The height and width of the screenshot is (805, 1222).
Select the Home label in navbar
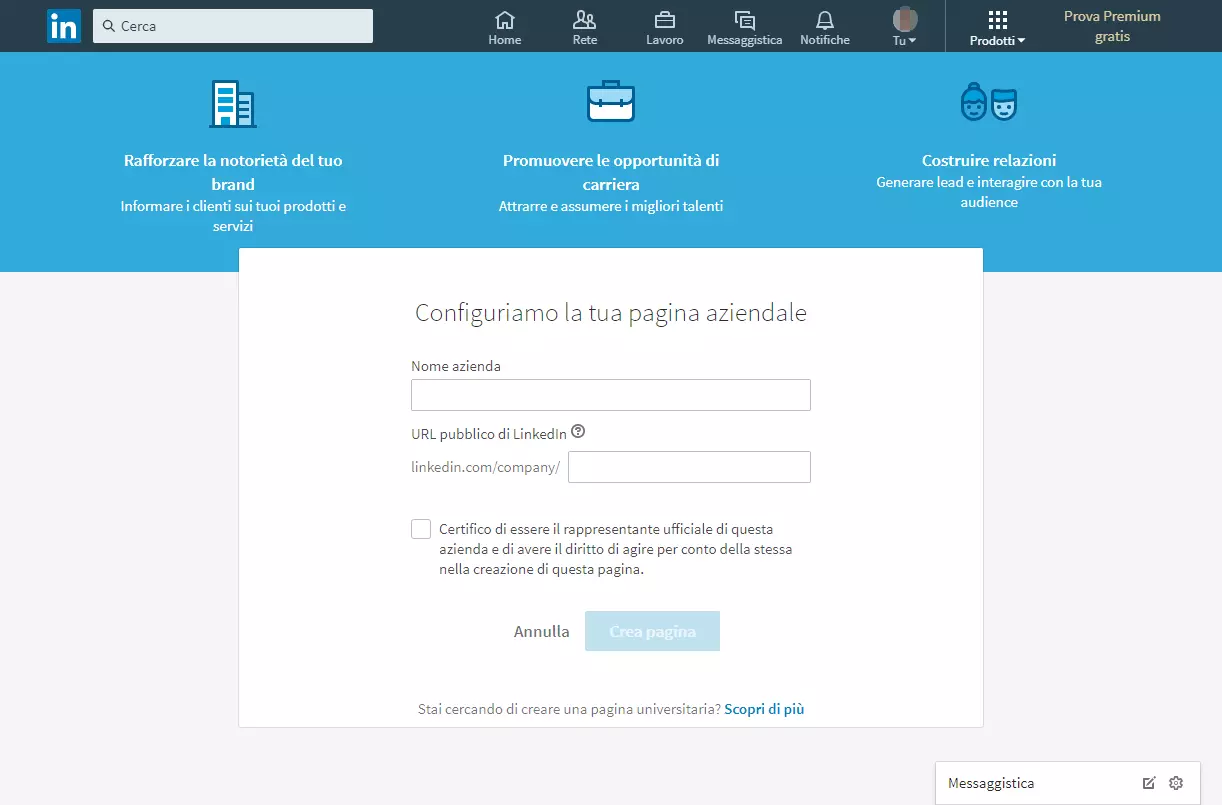pyautogui.click(x=505, y=40)
